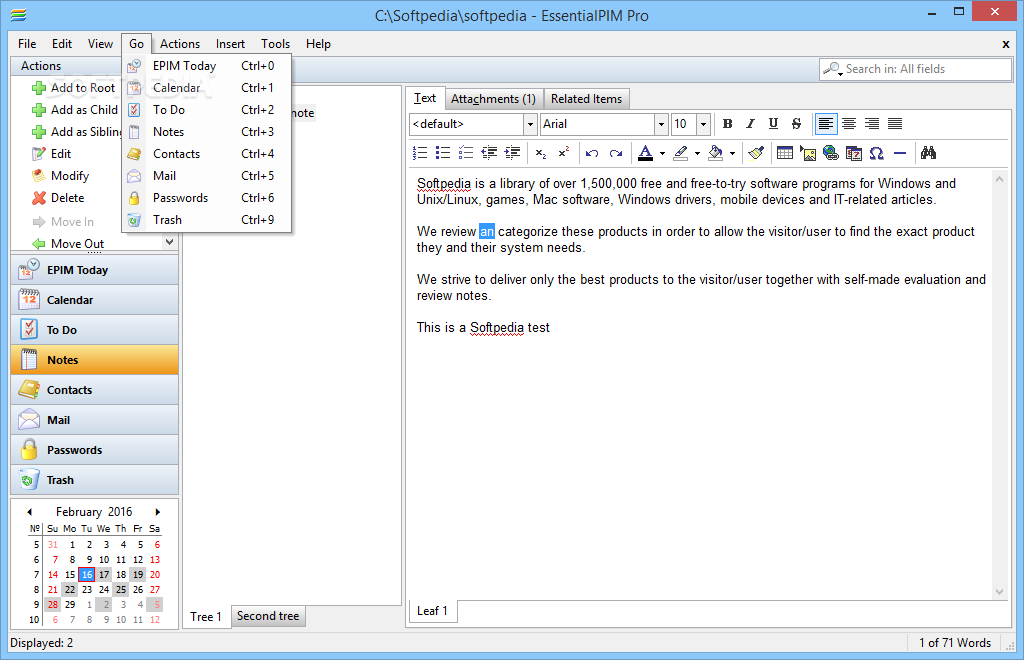Choose Trash from the Go menu
The image size is (1024, 660).
(206, 220)
